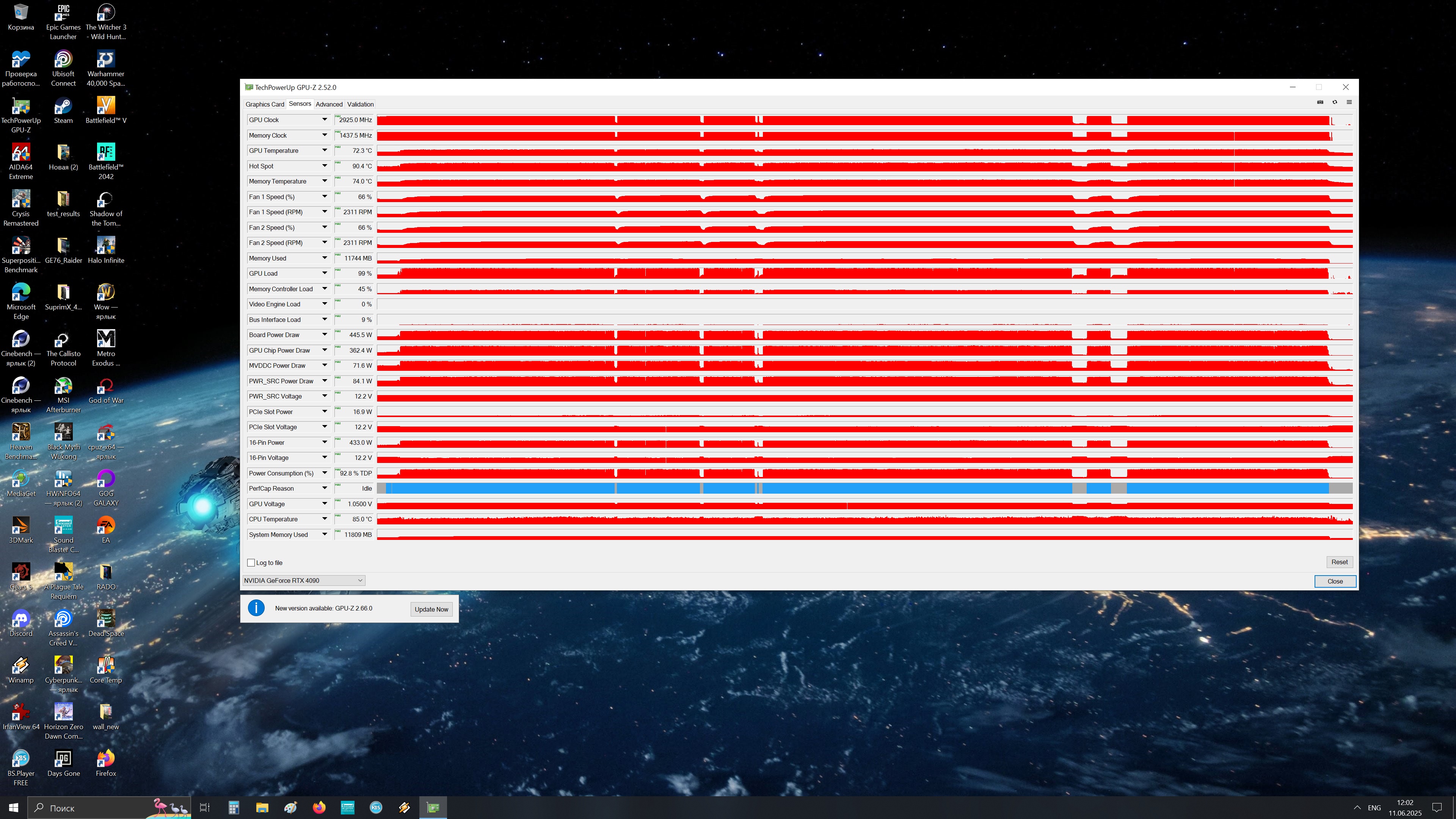Click the GPU-Z refresh arrows icon
This screenshot has height=819, width=1456.
(x=1335, y=102)
